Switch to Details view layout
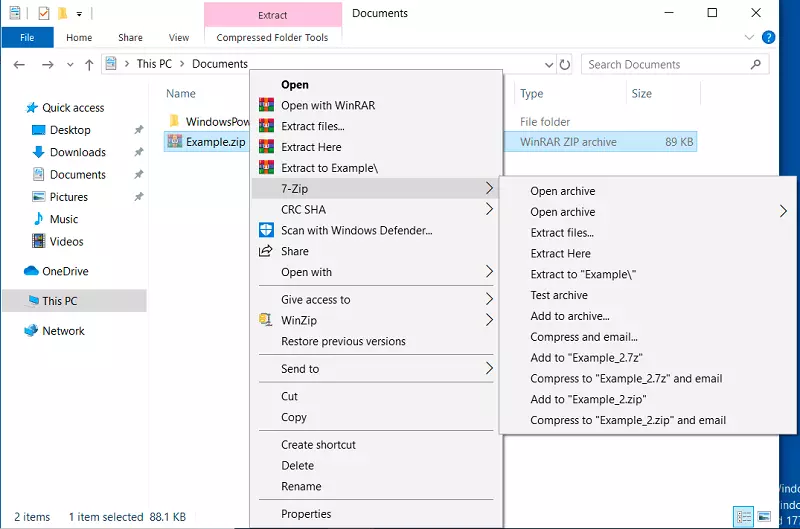Viewport: 800px width, 529px height. (x=744, y=517)
